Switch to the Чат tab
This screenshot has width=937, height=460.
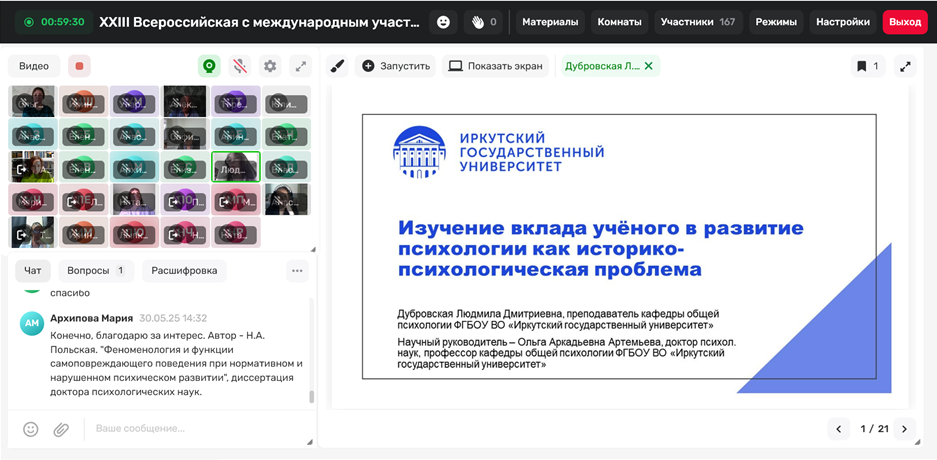point(33,271)
